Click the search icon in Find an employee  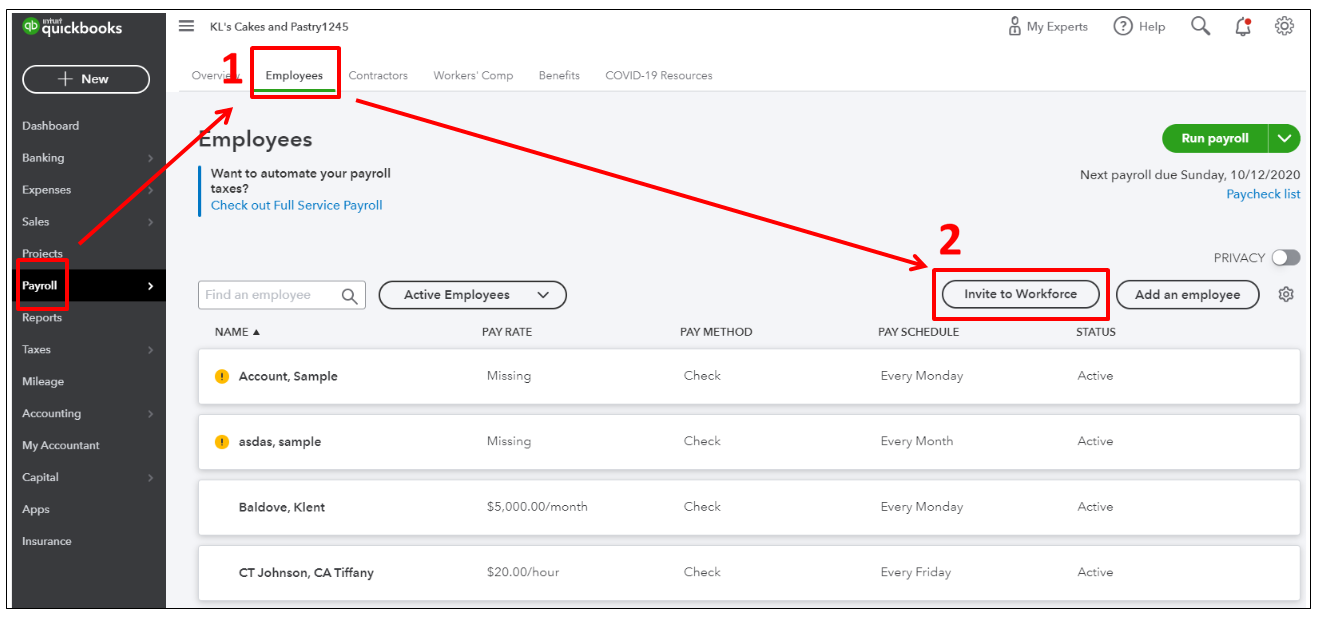tap(350, 295)
